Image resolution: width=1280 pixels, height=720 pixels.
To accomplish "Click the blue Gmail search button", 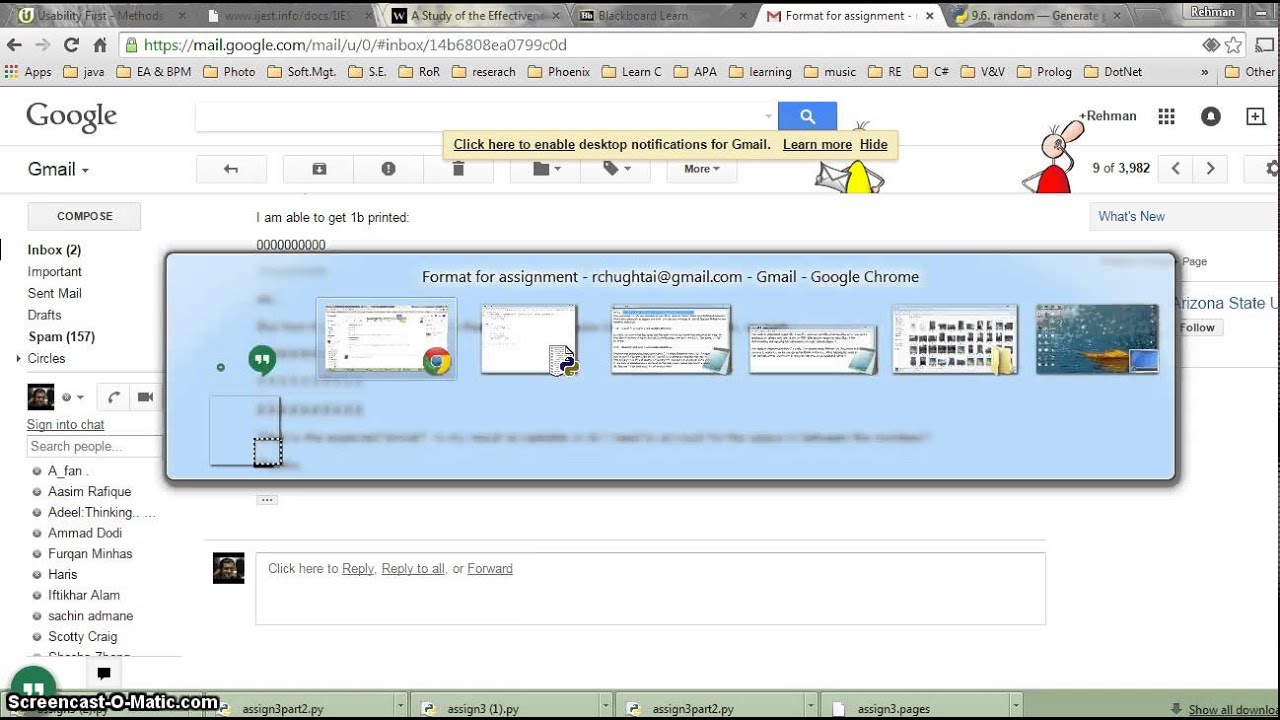I will 807,116.
